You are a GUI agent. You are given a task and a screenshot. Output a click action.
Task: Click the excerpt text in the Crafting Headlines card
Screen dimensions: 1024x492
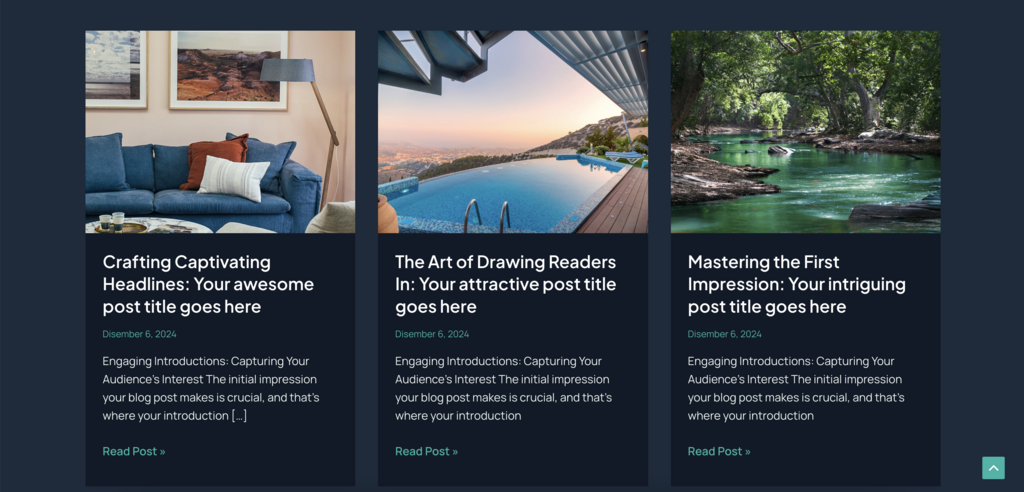click(211, 388)
